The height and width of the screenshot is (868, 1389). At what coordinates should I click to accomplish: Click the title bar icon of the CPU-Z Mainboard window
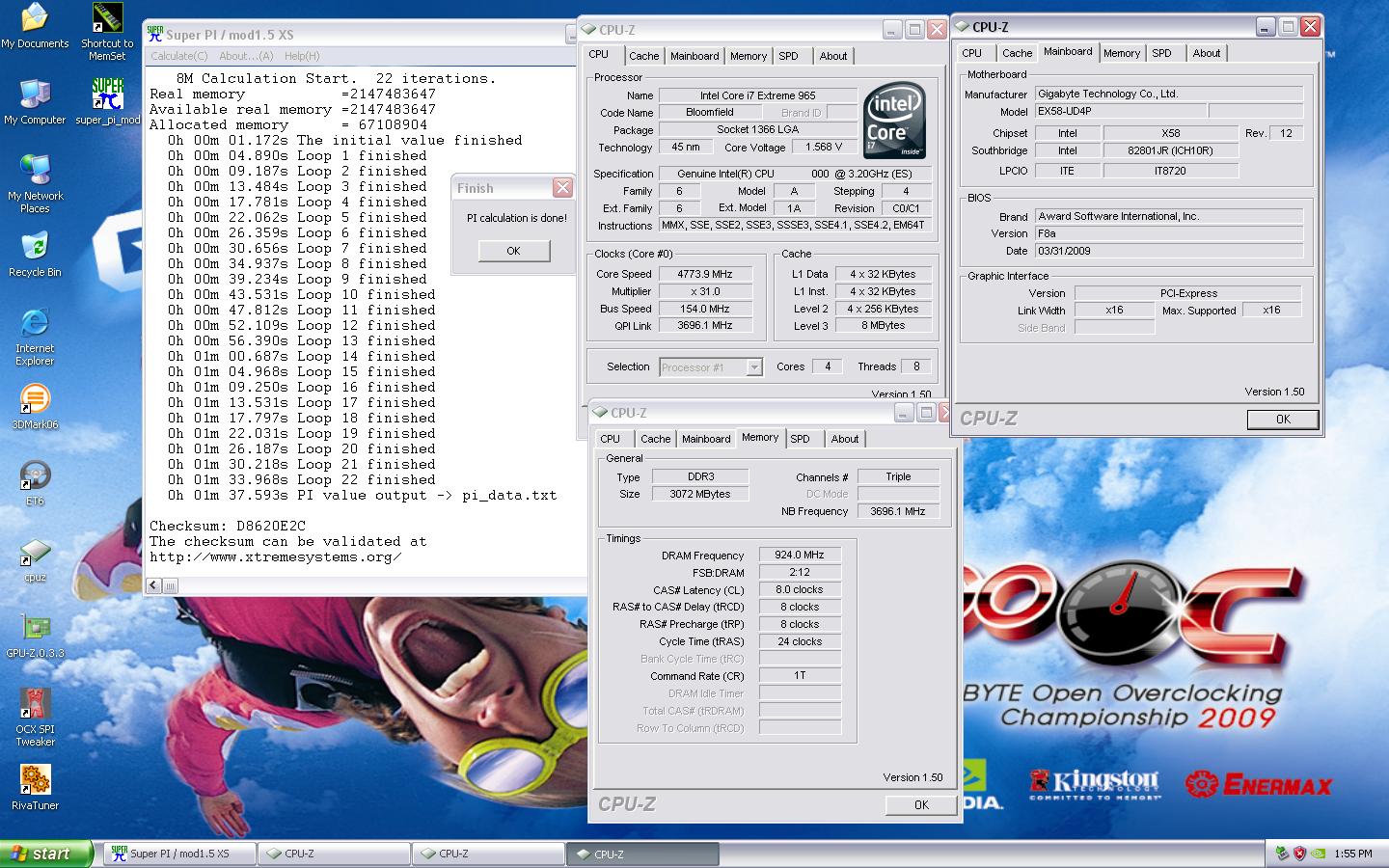(x=963, y=27)
